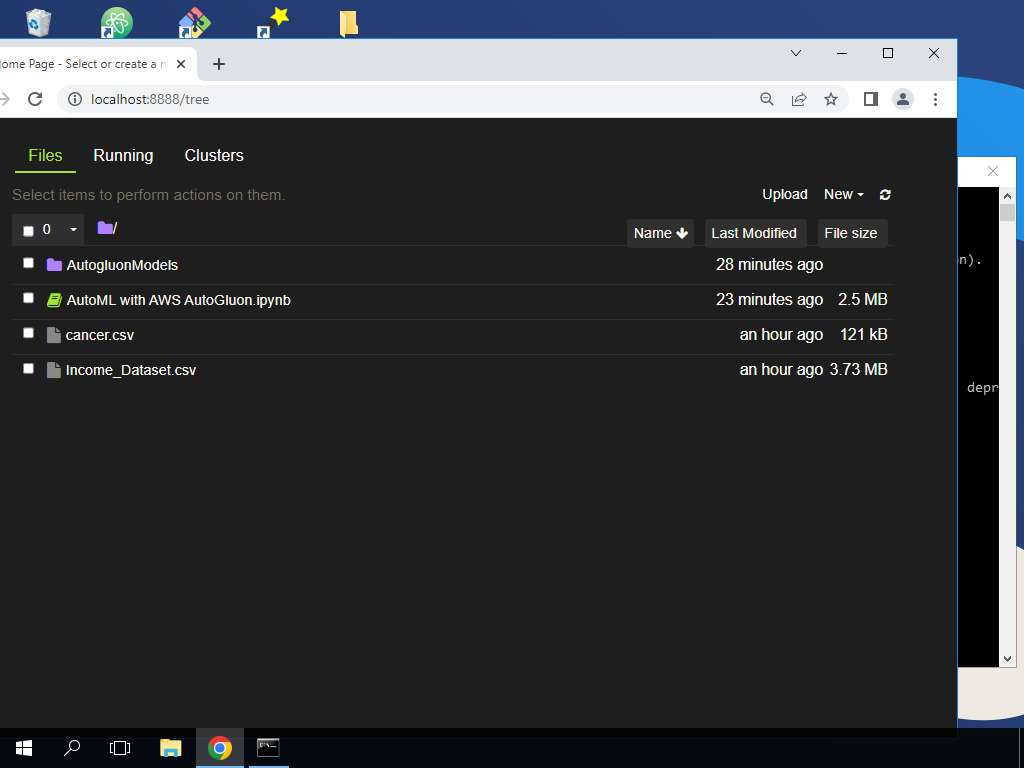Switch to the Clusters tab

click(x=214, y=155)
